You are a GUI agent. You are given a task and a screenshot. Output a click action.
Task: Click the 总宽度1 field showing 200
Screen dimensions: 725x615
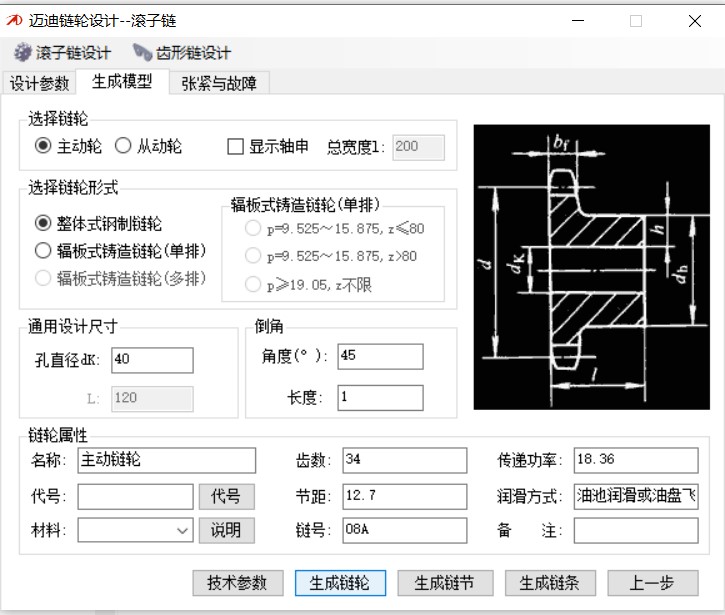(418, 148)
